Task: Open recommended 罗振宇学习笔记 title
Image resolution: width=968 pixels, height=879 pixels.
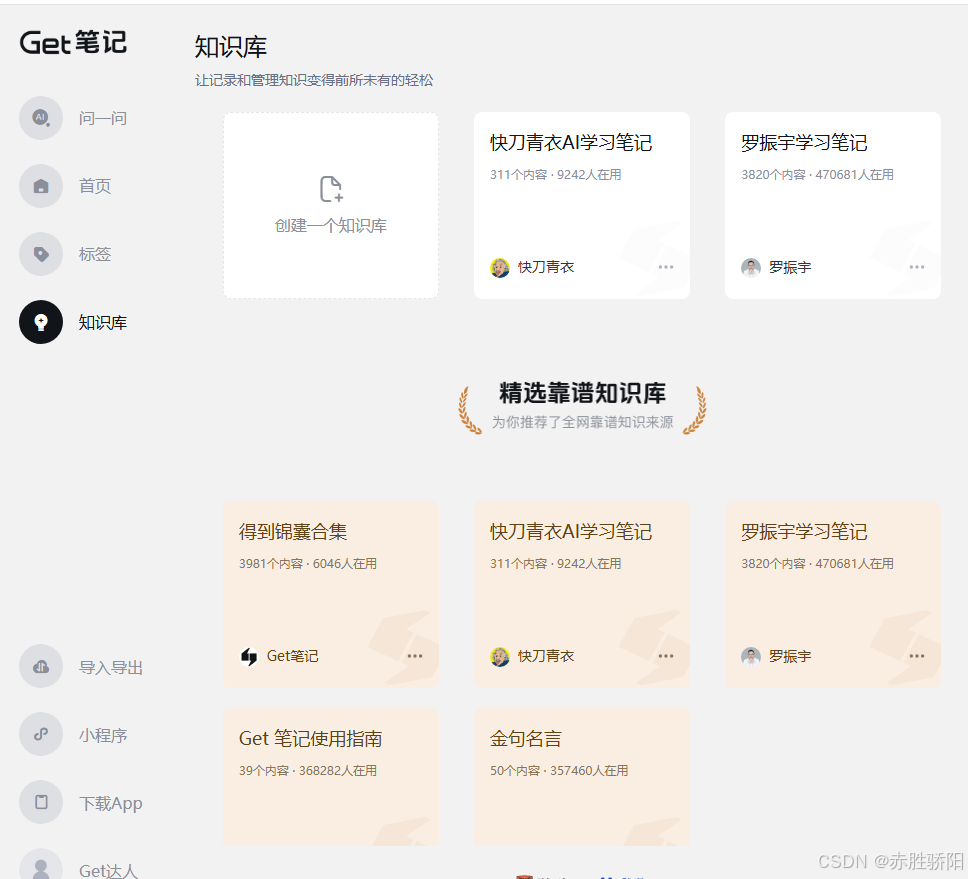Action: (804, 531)
